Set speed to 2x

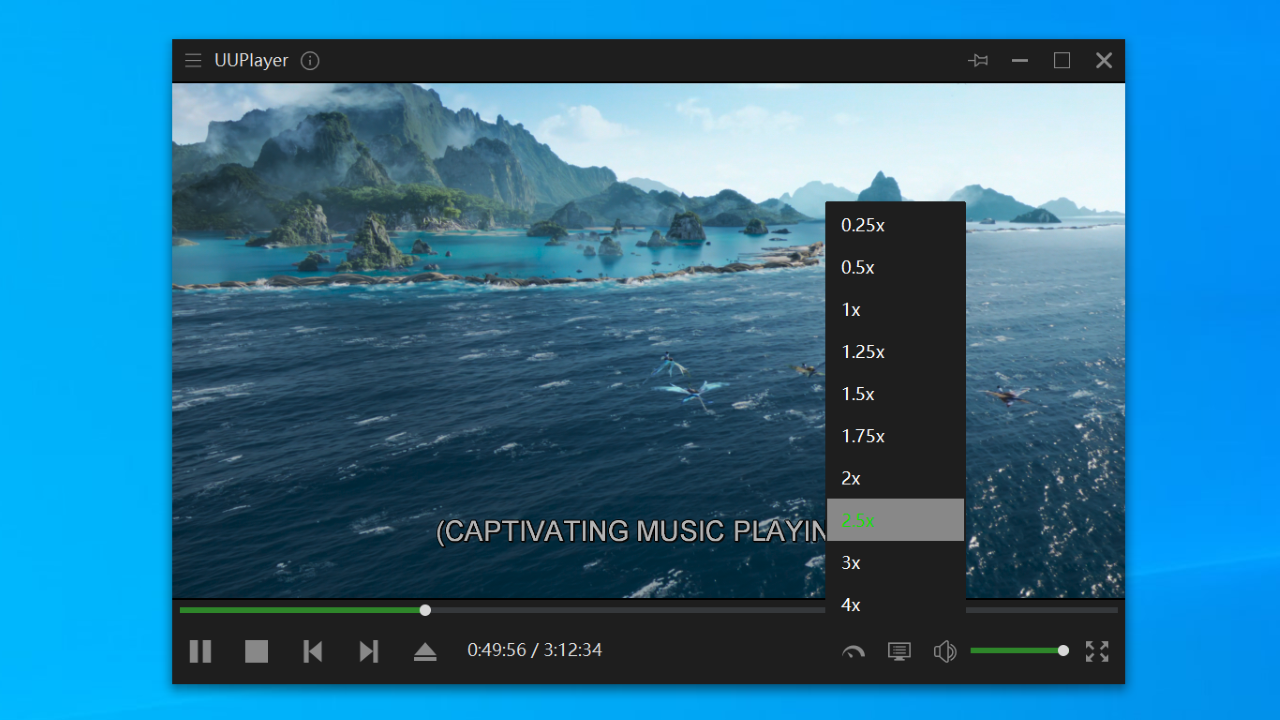[x=896, y=478]
